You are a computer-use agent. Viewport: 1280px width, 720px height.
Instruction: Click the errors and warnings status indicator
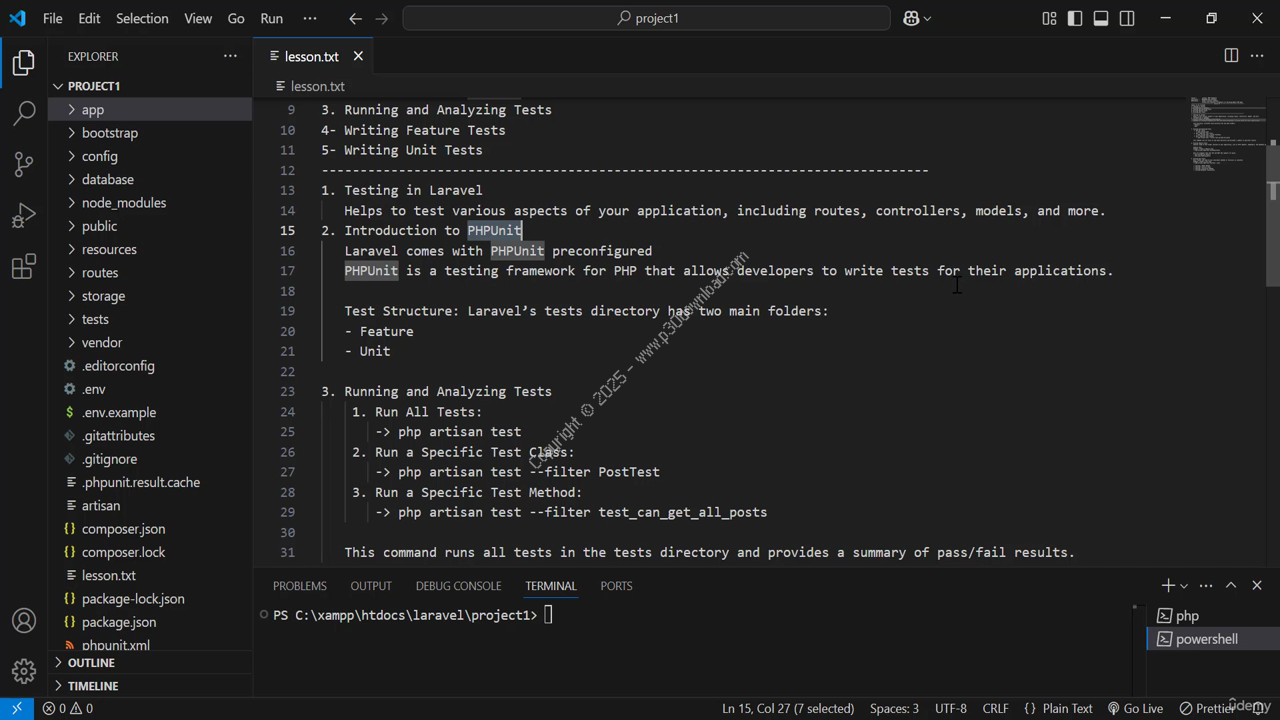click(x=68, y=708)
